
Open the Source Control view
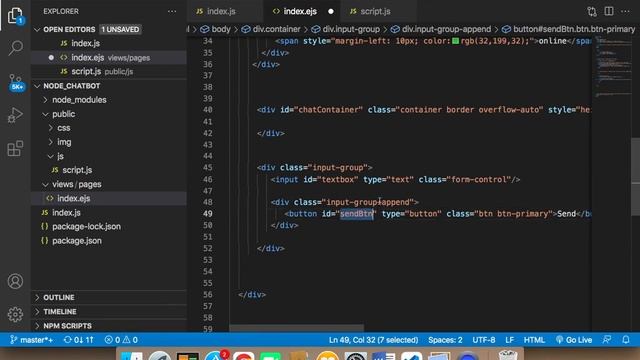15,82
